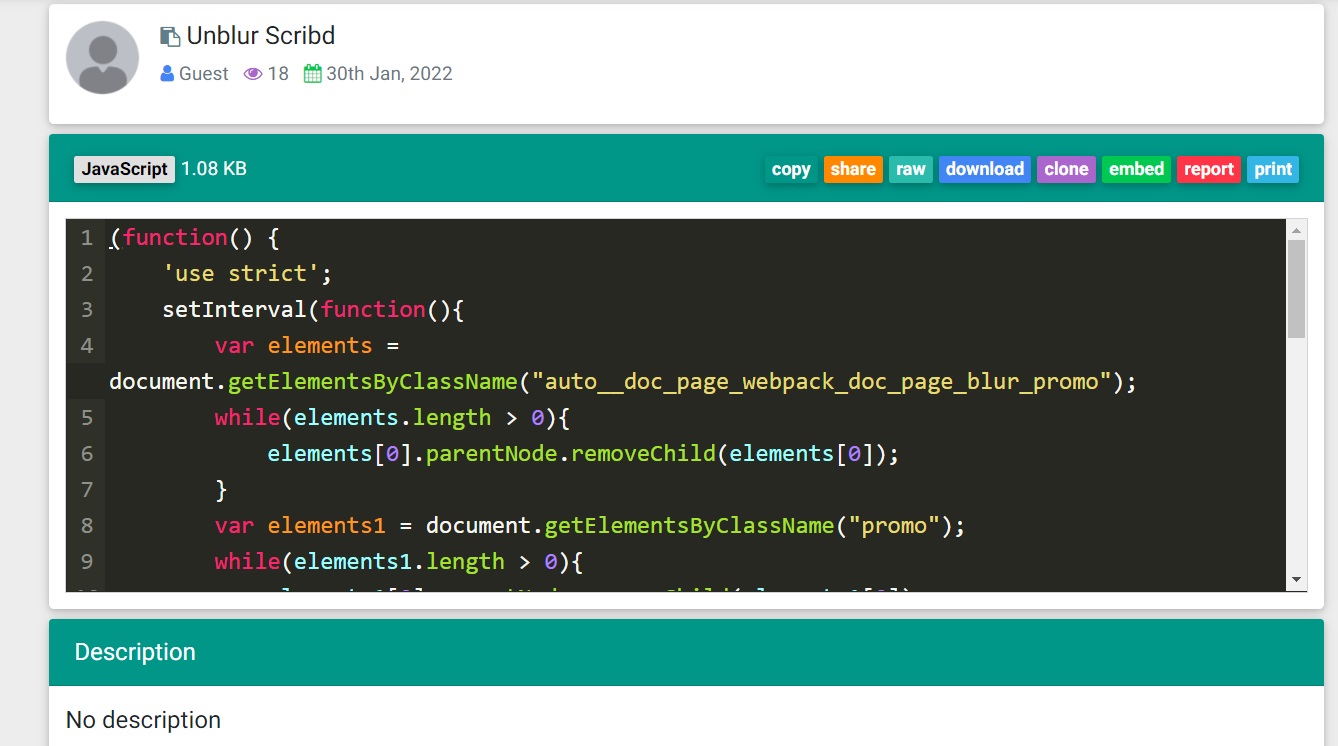Open the embed option

pyautogui.click(x=1136, y=169)
